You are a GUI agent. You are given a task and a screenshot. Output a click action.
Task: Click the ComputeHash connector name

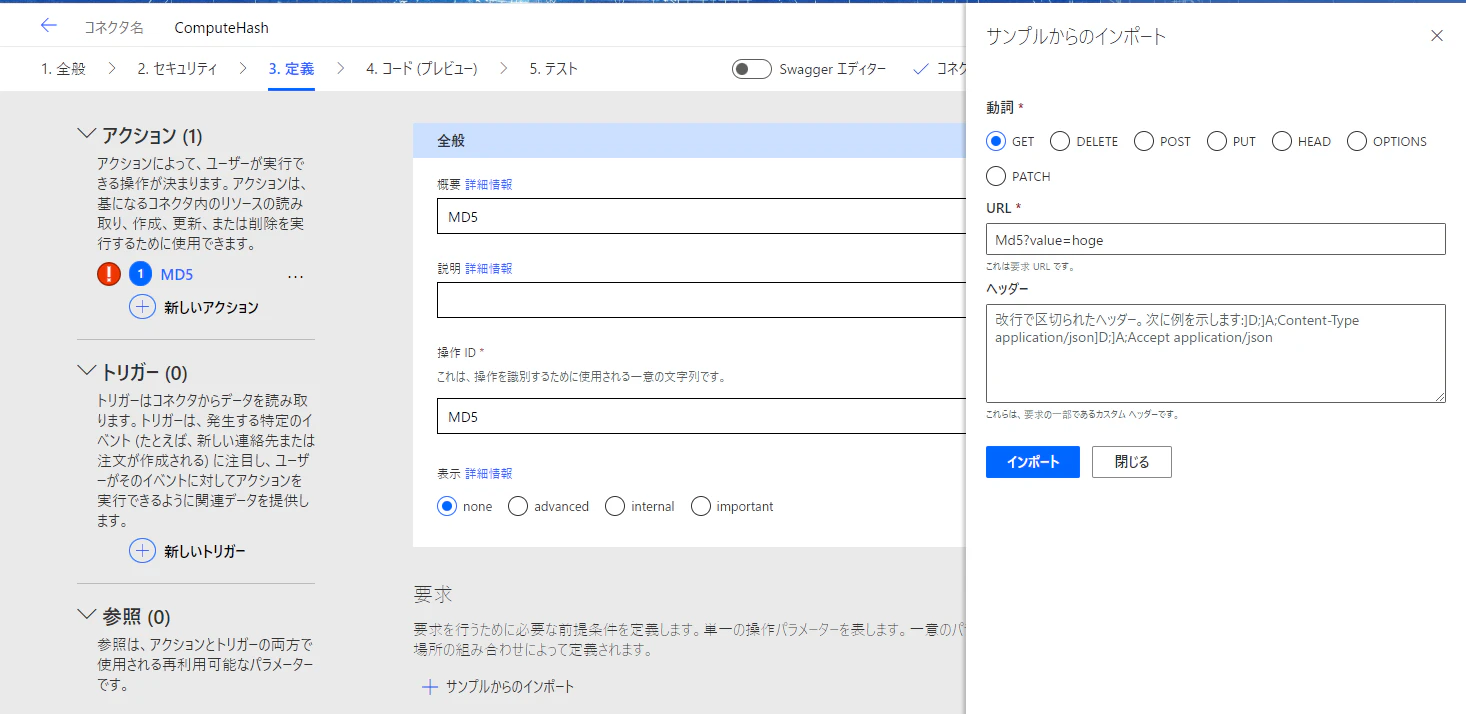click(221, 28)
